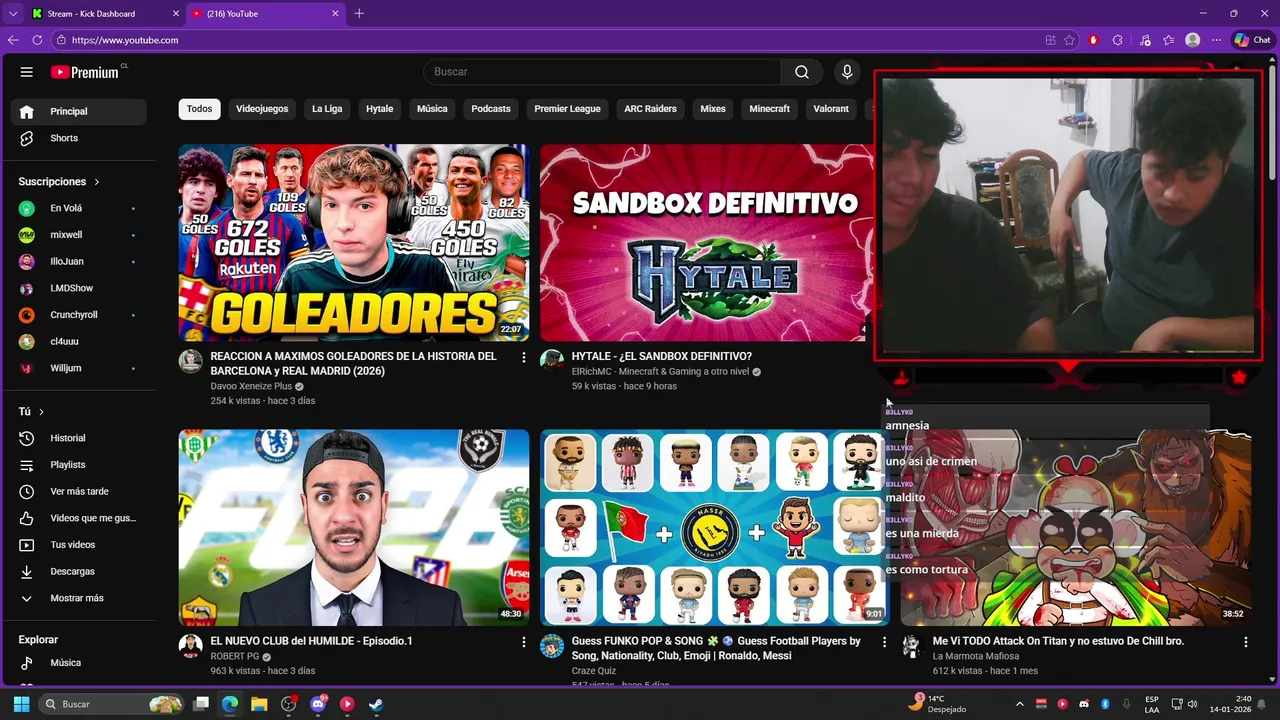
Task: Select the Todos filter chip
Action: 199,109
